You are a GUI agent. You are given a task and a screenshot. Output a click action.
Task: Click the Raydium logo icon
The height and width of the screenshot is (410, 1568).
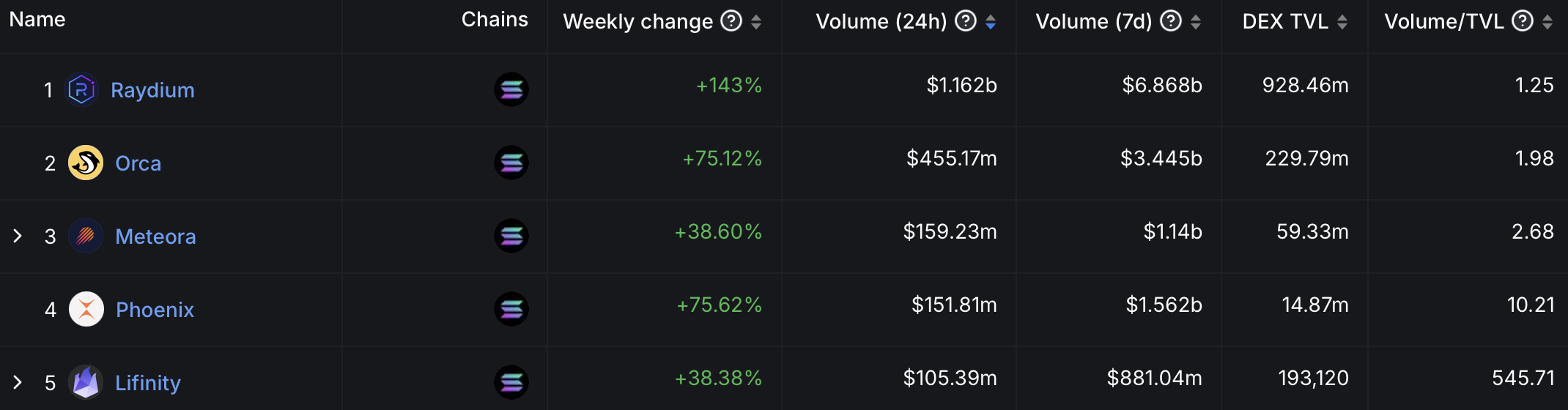coord(81,89)
